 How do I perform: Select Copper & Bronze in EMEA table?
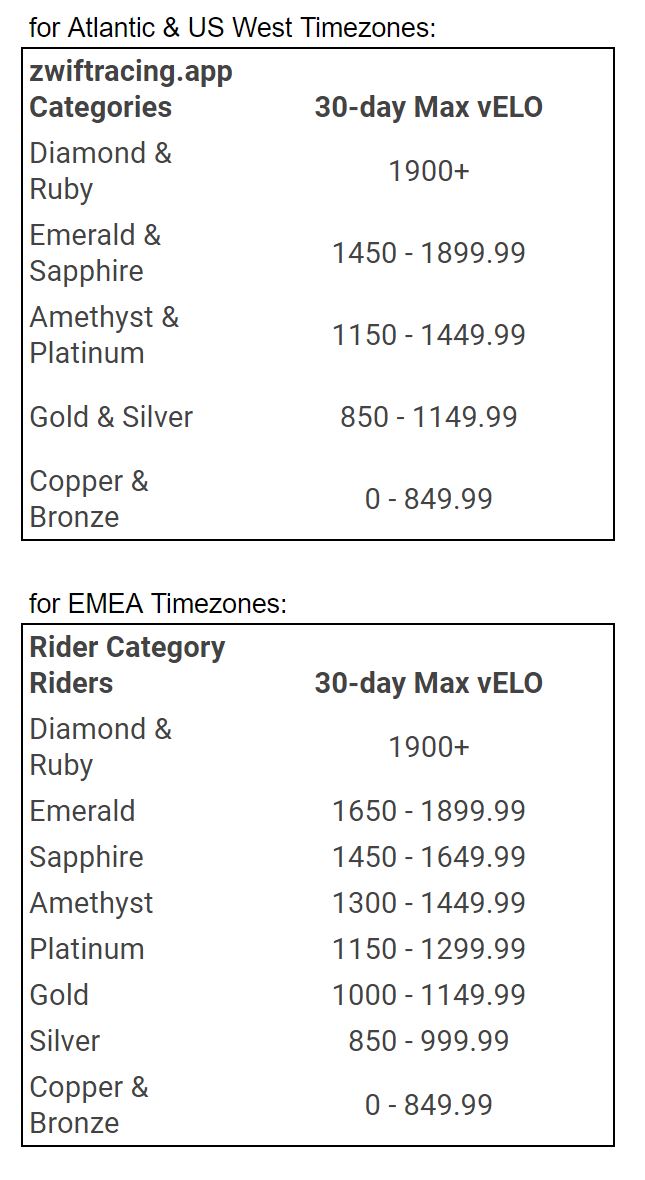tap(89, 1105)
